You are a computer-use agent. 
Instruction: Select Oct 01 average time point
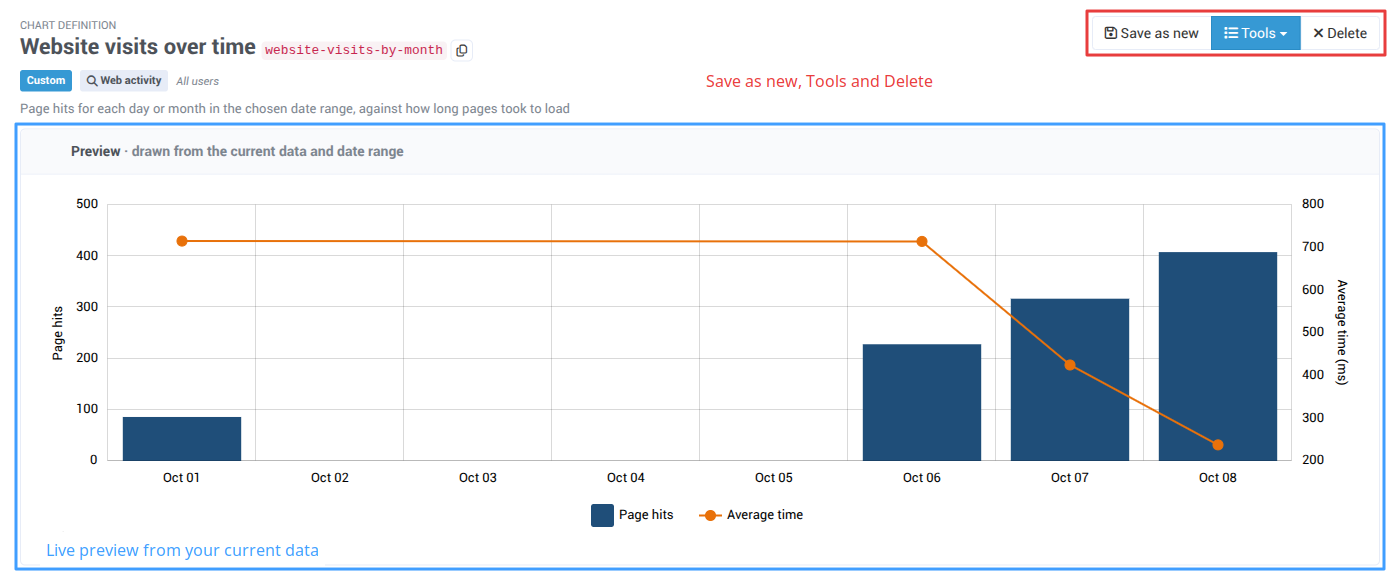[182, 241]
